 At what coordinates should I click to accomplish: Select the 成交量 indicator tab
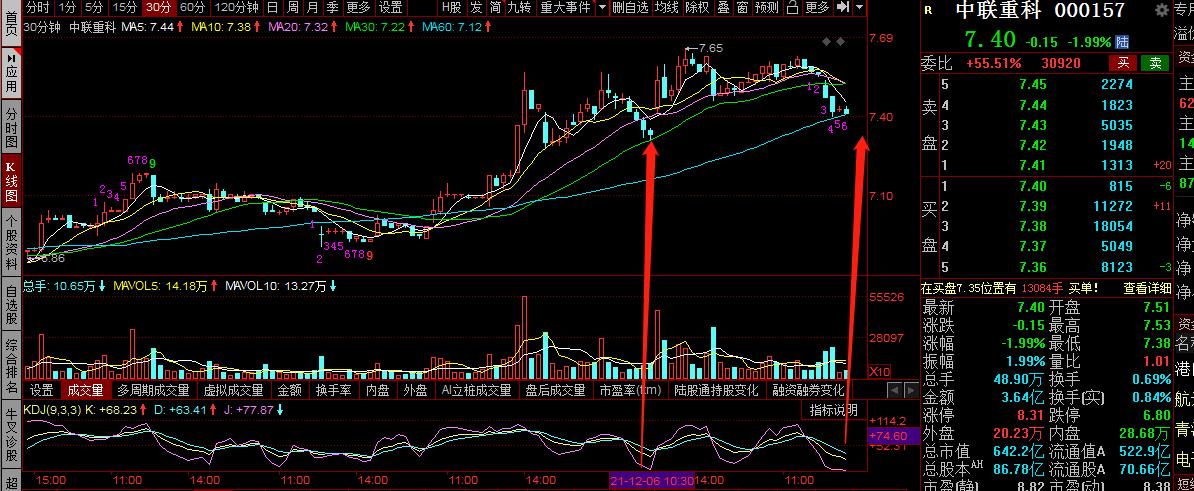coord(85,391)
